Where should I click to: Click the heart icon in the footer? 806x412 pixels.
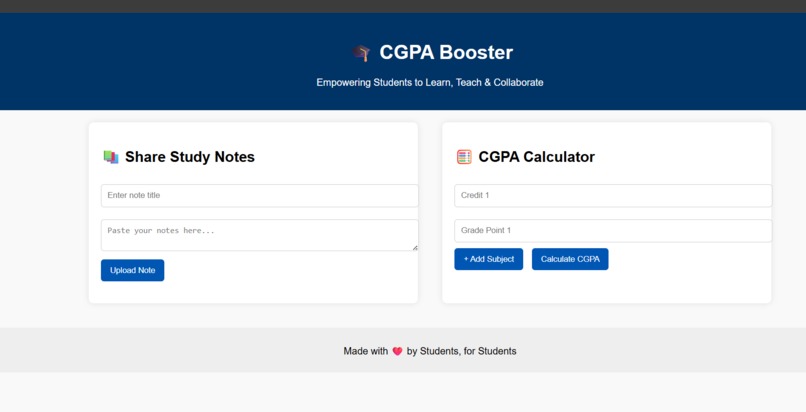click(x=397, y=351)
